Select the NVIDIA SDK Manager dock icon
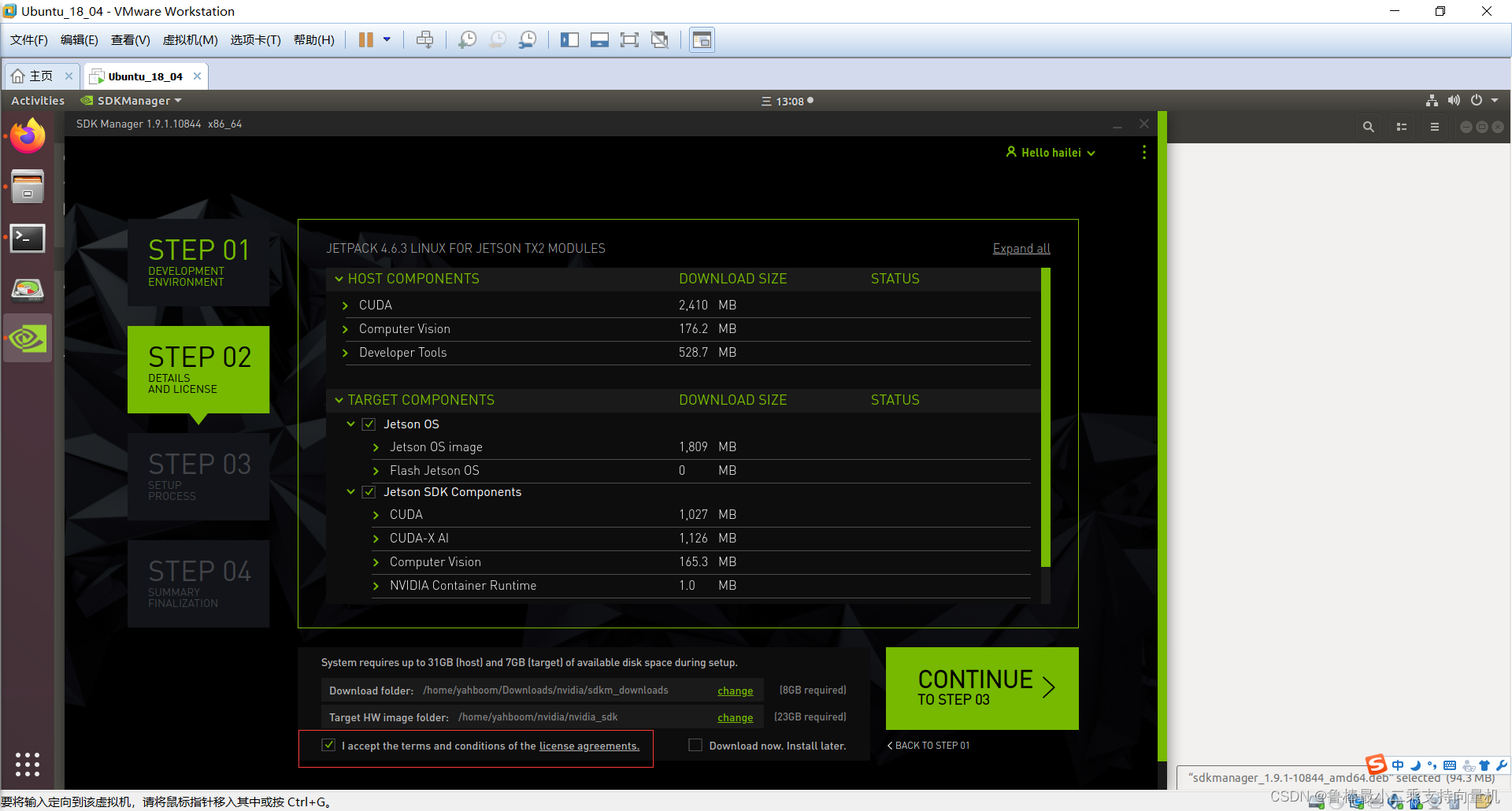The height and width of the screenshot is (811, 1512). [x=28, y=339]
